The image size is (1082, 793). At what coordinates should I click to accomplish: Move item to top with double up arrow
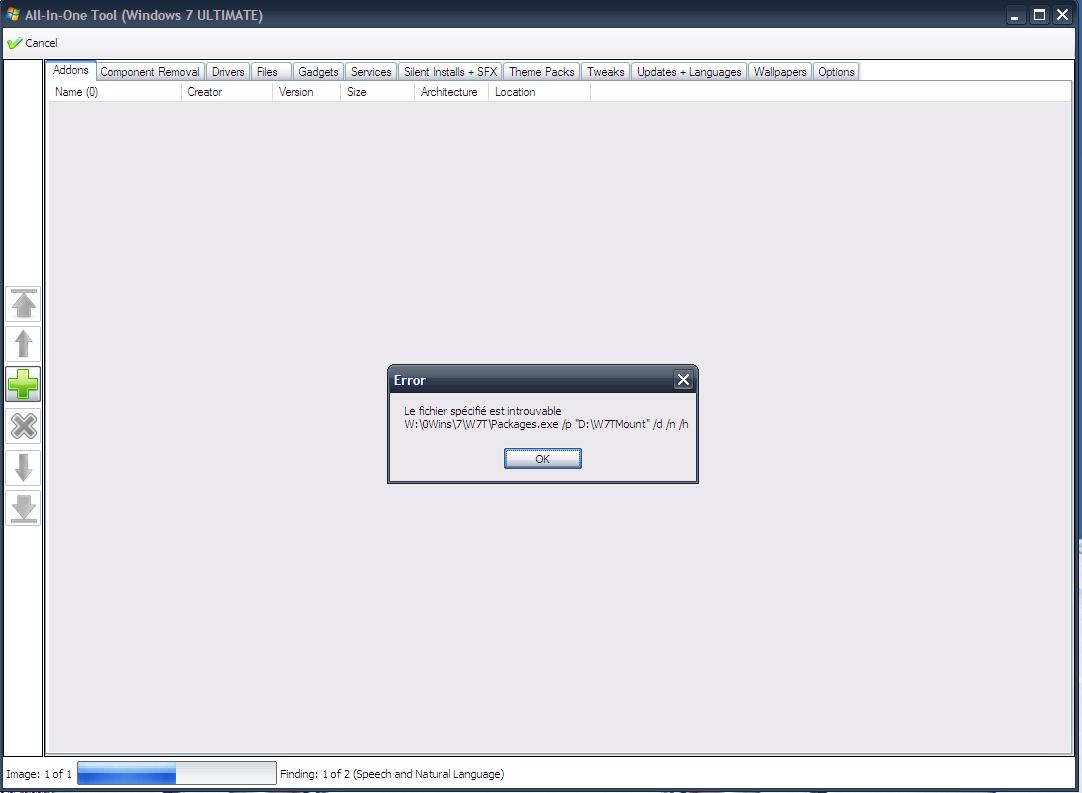tap(23, 304)
